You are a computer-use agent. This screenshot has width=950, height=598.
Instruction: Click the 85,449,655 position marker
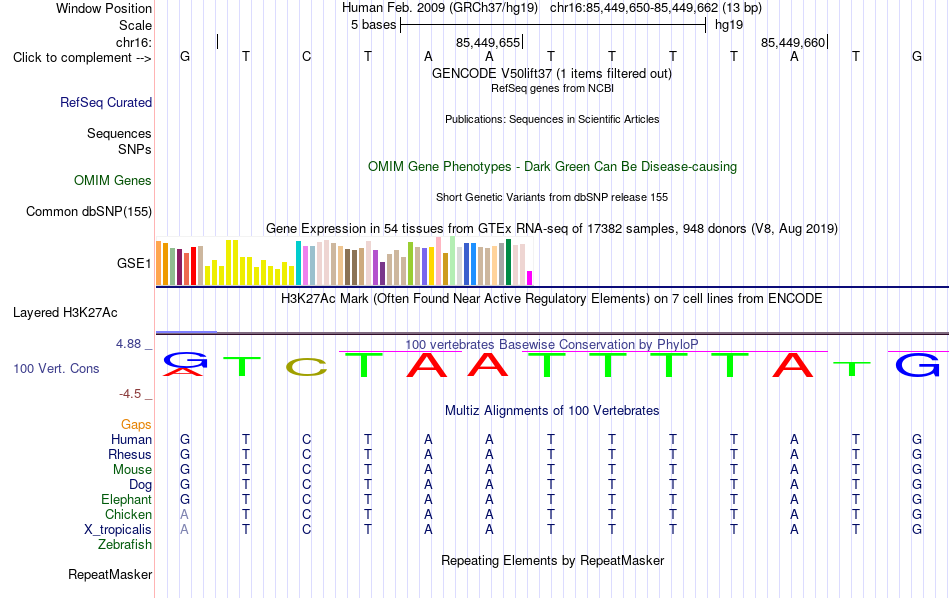tap(488, 42)
